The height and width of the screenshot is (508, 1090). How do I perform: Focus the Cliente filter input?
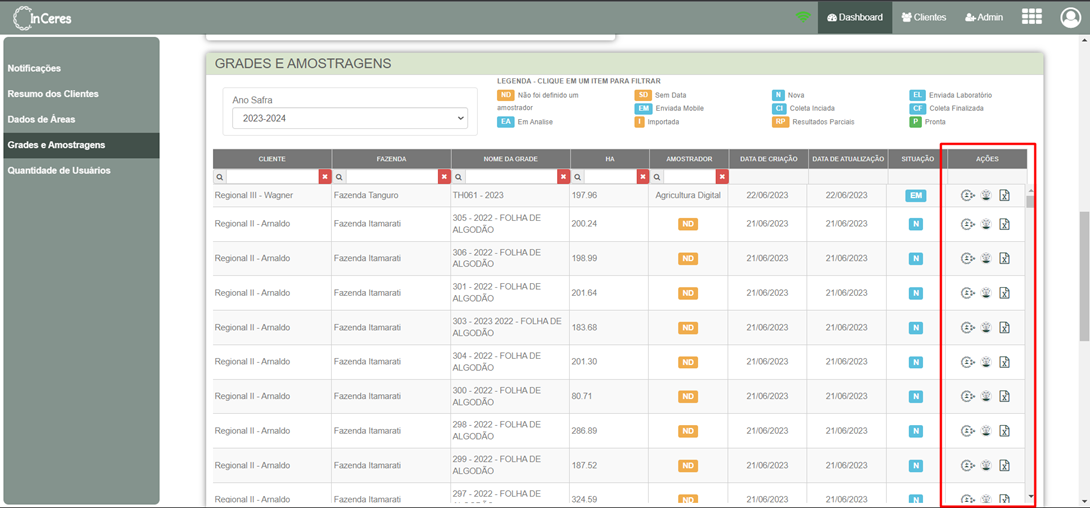click(x=272, y=177)
